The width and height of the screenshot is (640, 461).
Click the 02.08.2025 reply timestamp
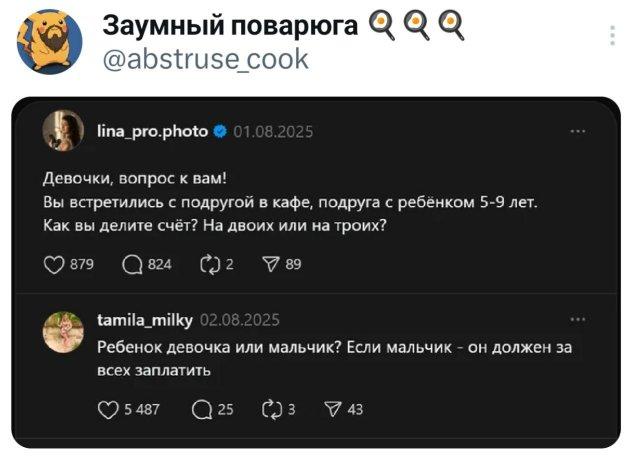pyautogui.click(x=239, y=320)
